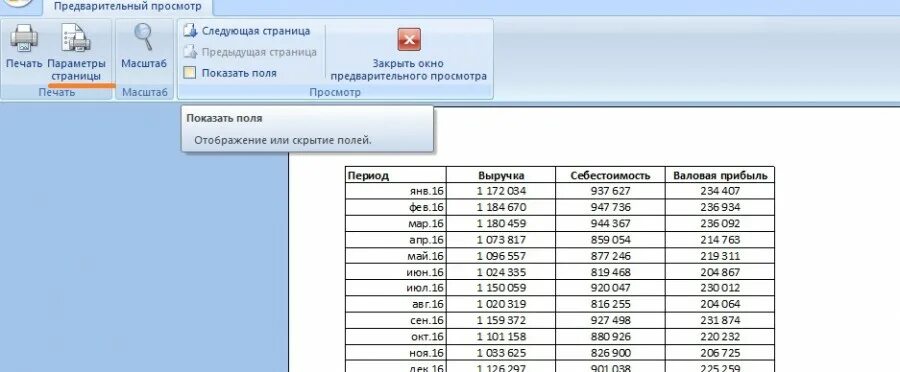Click gross profit value 230 012
900x372 pixels.
[x=720, y=288]
